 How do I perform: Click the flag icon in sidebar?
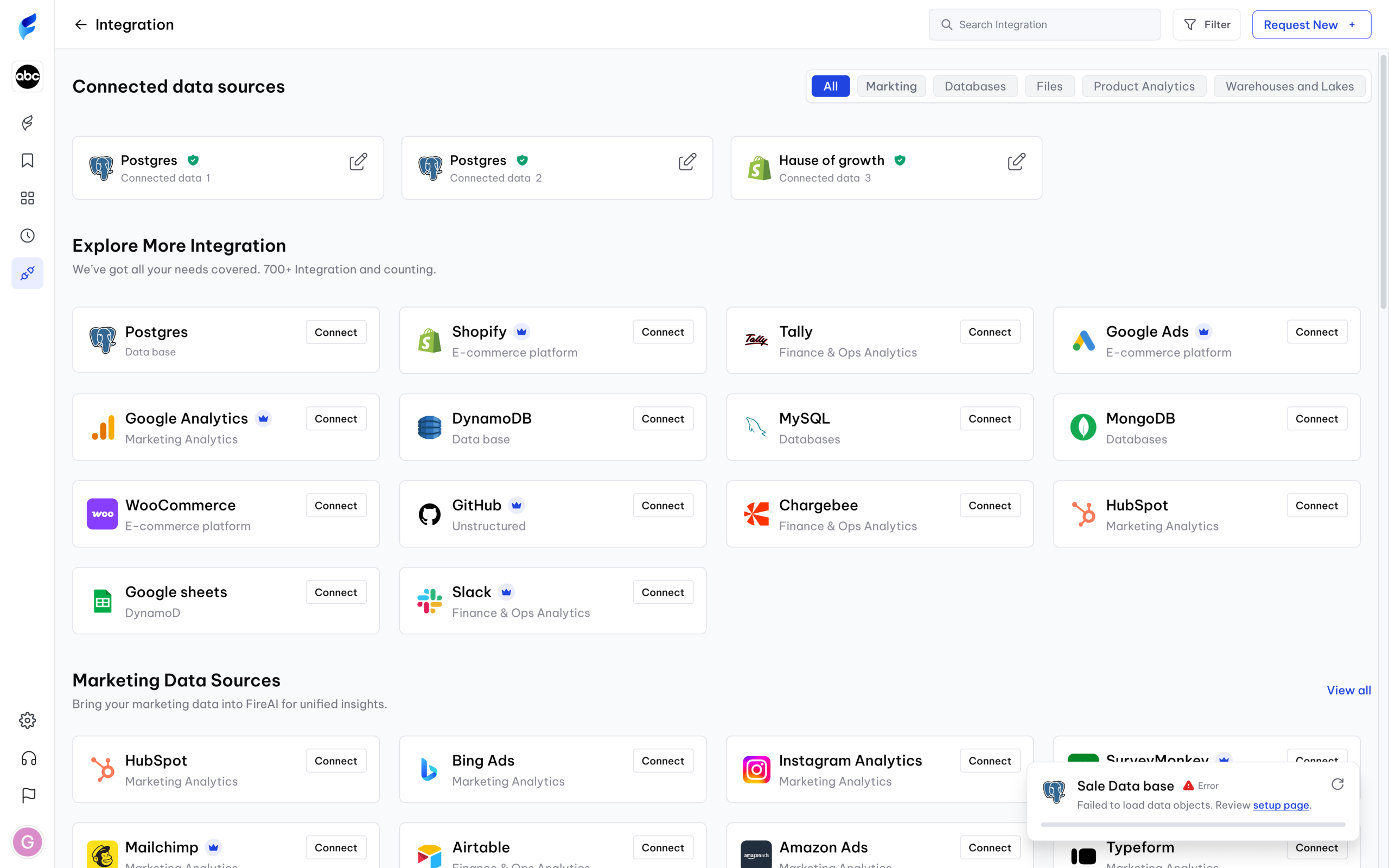(28, 795)
